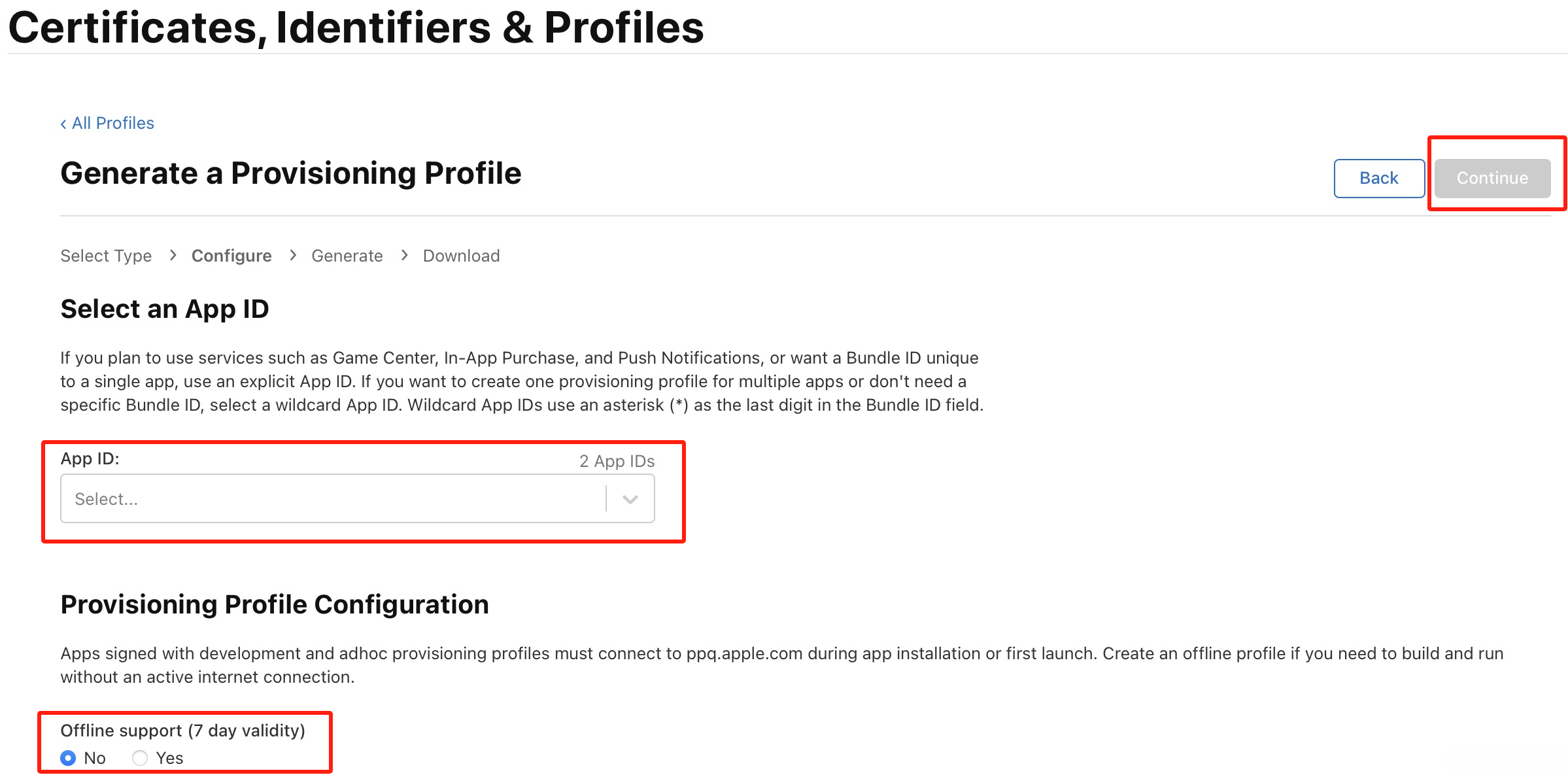Enable offline support with Yes radio
Screen dimensions: 1568x775
[140, 758]
